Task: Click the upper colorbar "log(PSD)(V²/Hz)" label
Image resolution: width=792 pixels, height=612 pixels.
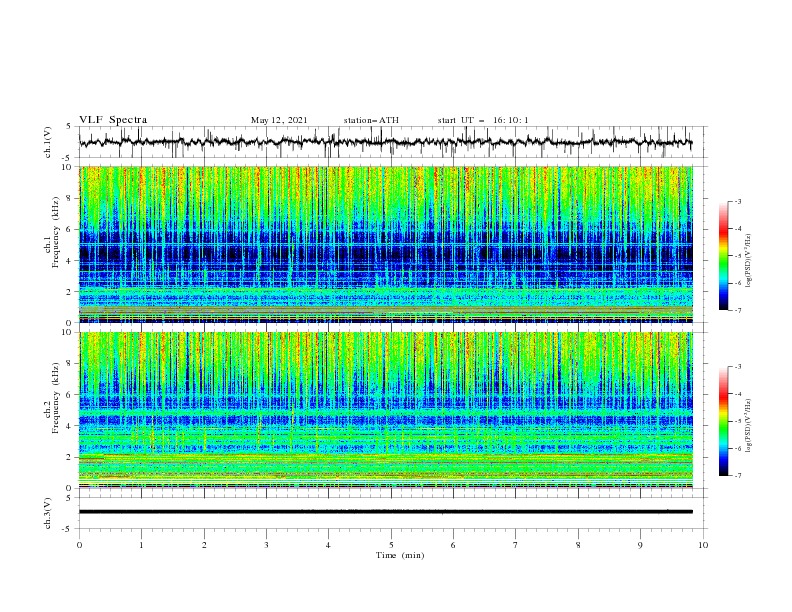Action: click(748, 261)
